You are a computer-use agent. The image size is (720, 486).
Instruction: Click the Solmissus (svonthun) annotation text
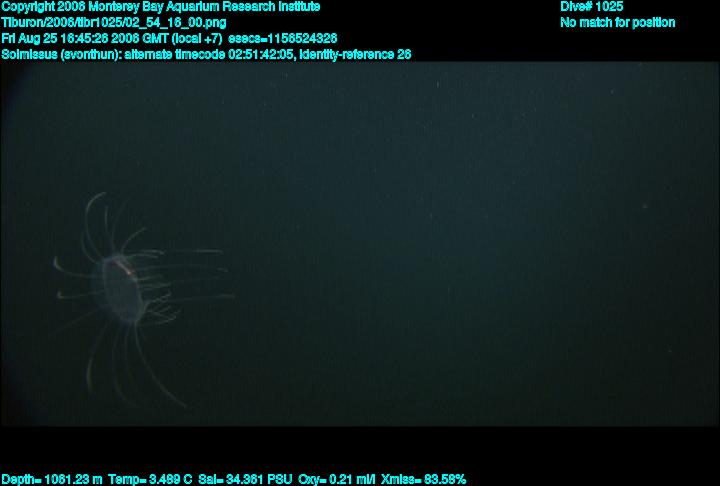61,55
